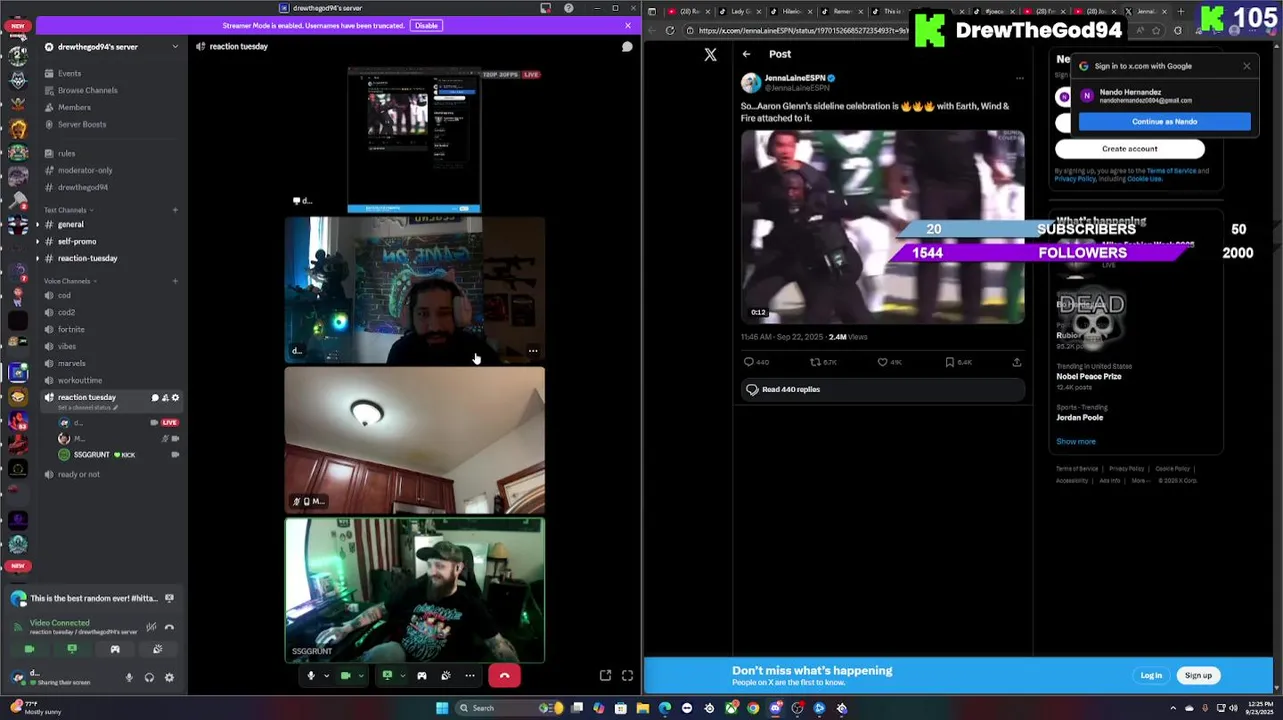Screen dimensions: 1283x720
Task: Invite people to reaction tuesday channel
Action: coord(165,398)
